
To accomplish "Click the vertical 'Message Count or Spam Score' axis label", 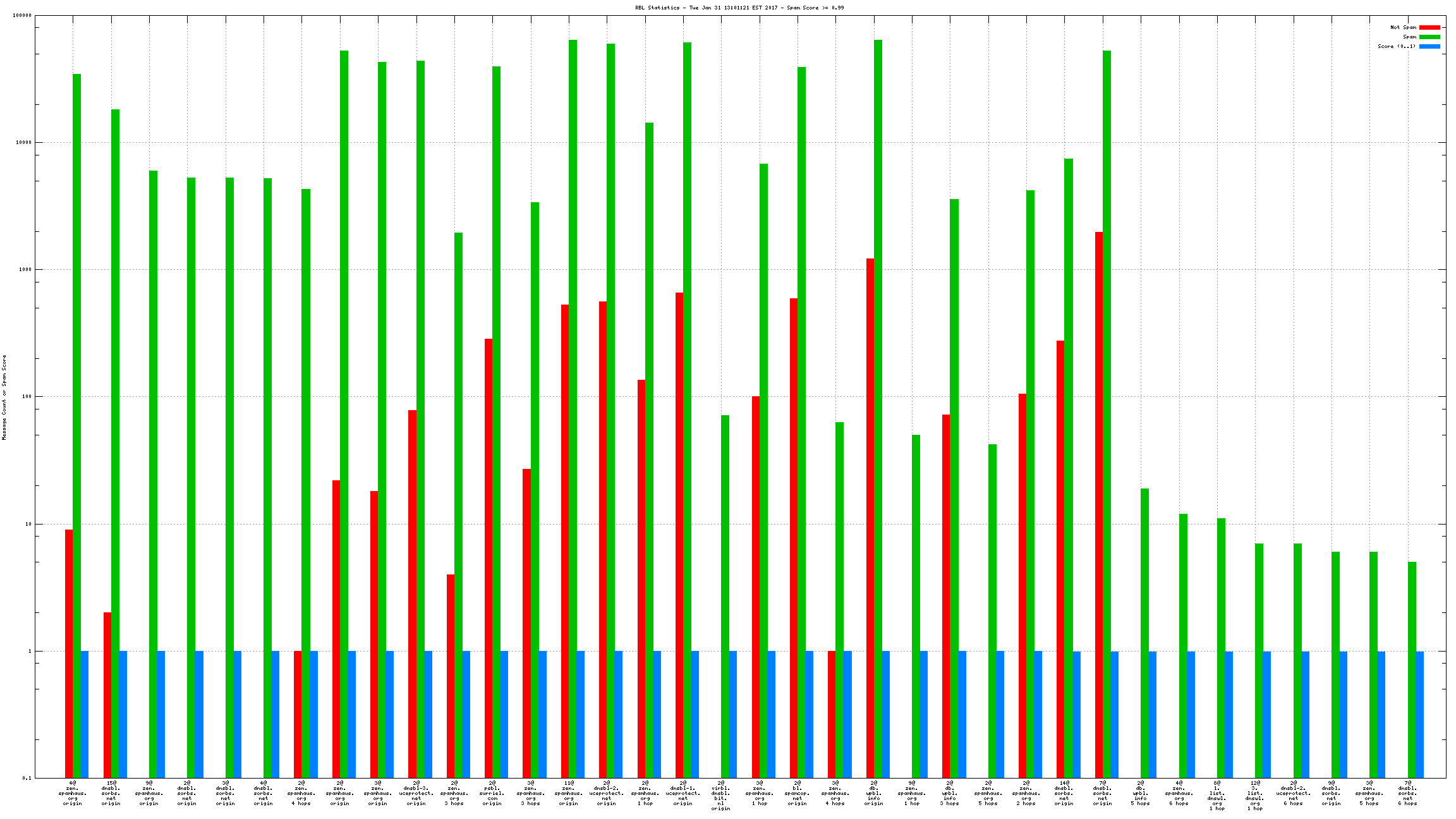I will pos(4,397).
